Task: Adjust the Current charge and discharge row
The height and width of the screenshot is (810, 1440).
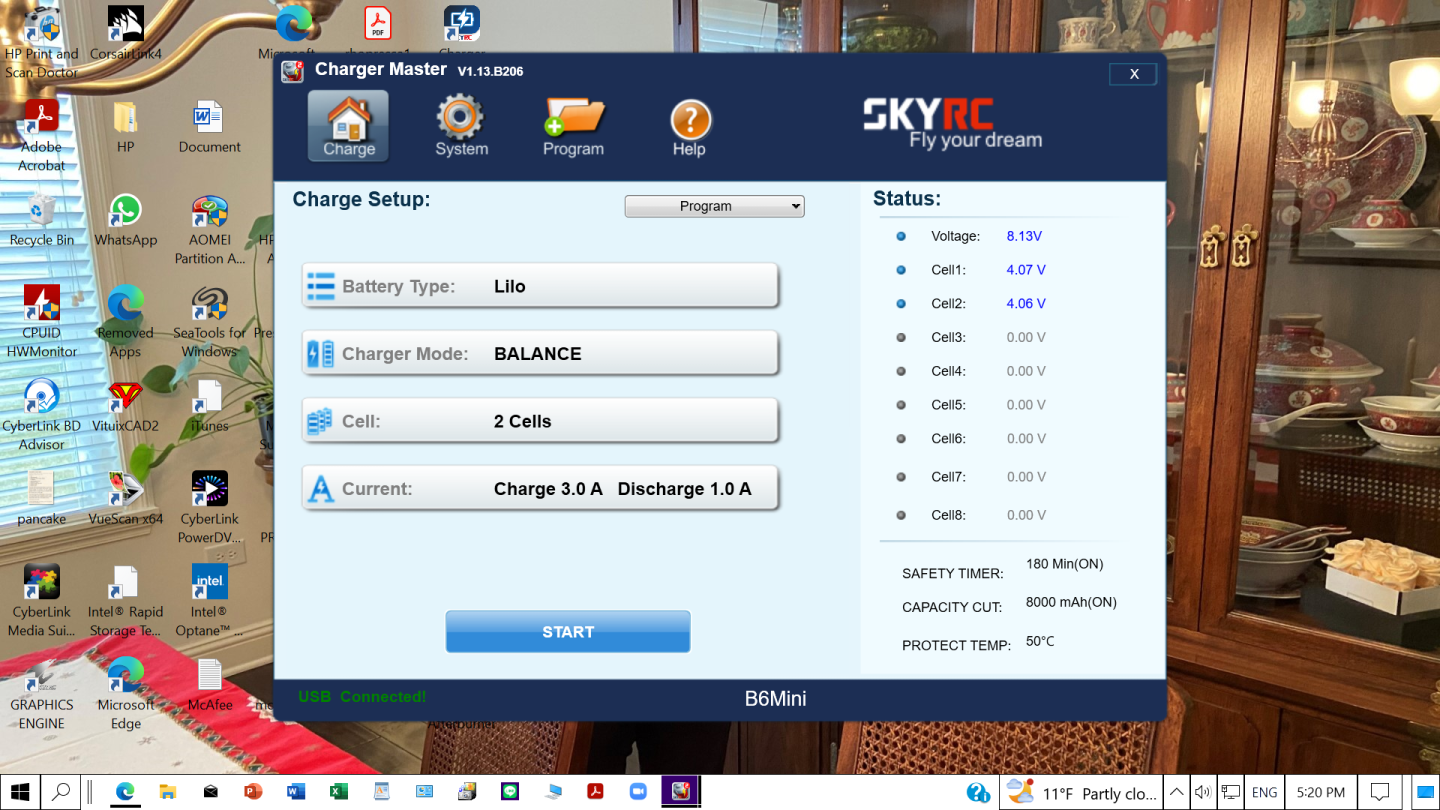Action: [x=540, y=489]
